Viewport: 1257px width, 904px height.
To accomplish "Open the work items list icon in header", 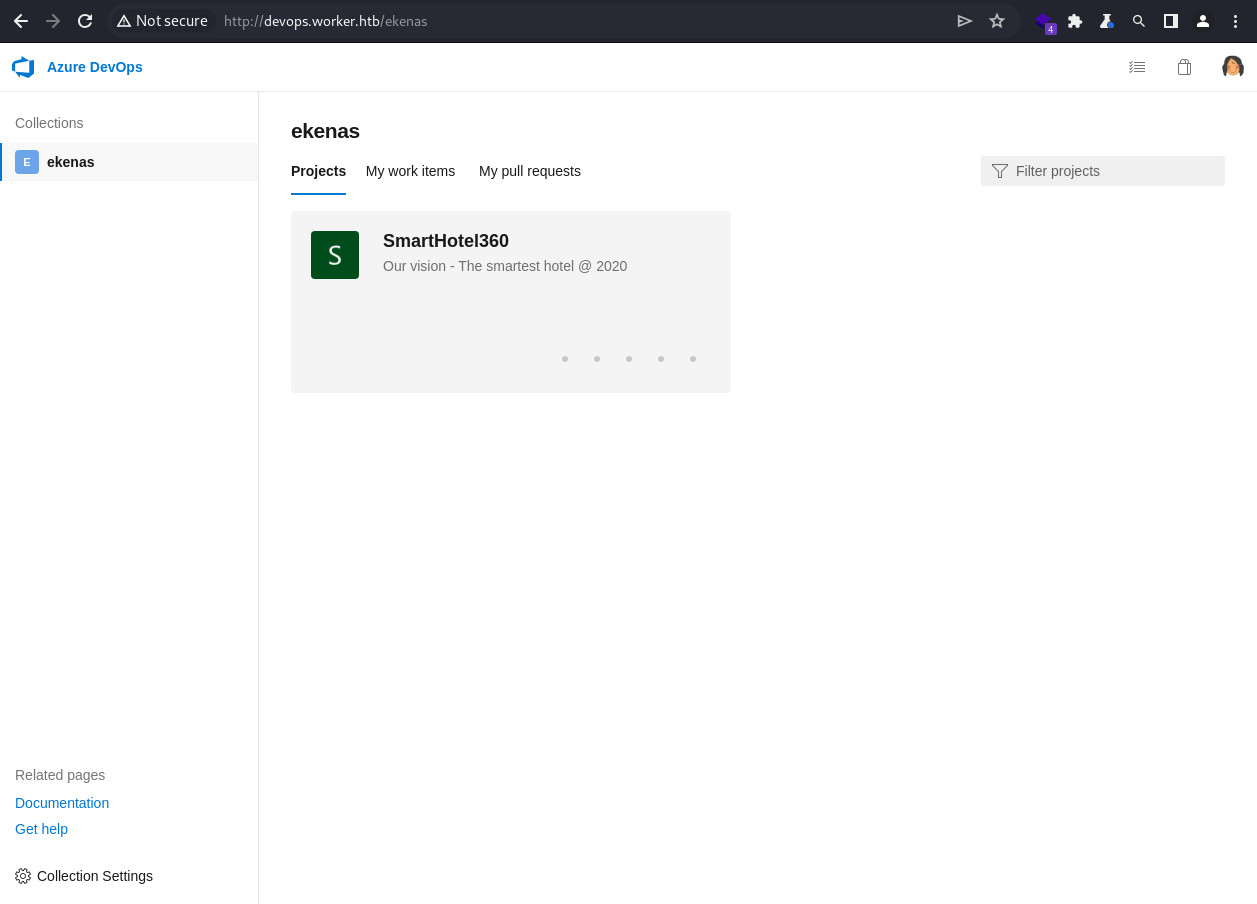I will coord(1137,67).
